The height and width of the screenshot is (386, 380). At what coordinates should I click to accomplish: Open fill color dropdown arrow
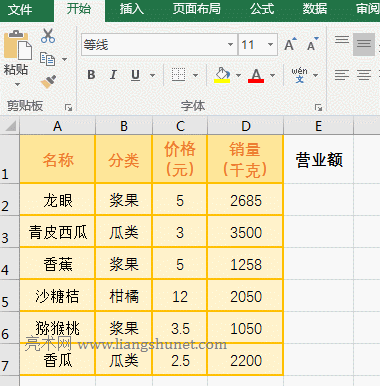coord(238,75)
